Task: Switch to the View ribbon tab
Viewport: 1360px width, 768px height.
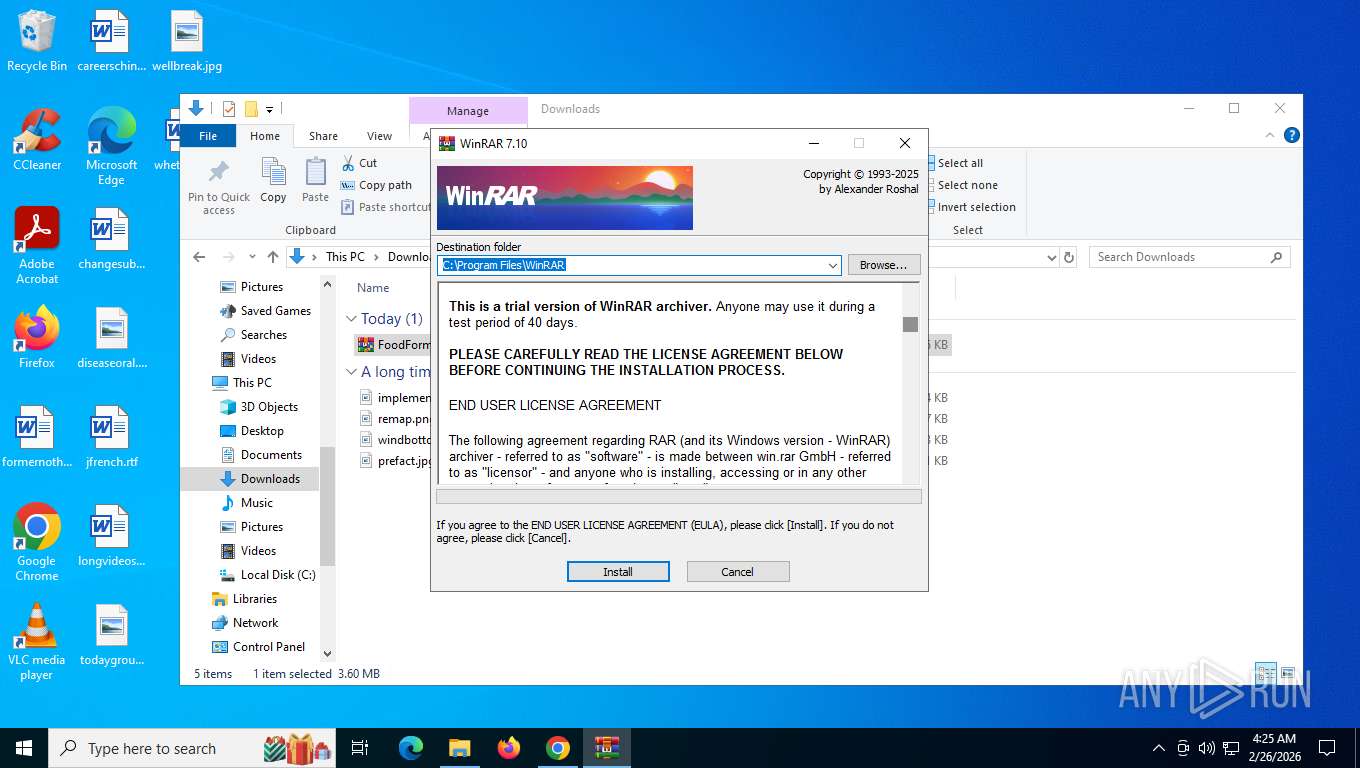Action: coord(379,136)
